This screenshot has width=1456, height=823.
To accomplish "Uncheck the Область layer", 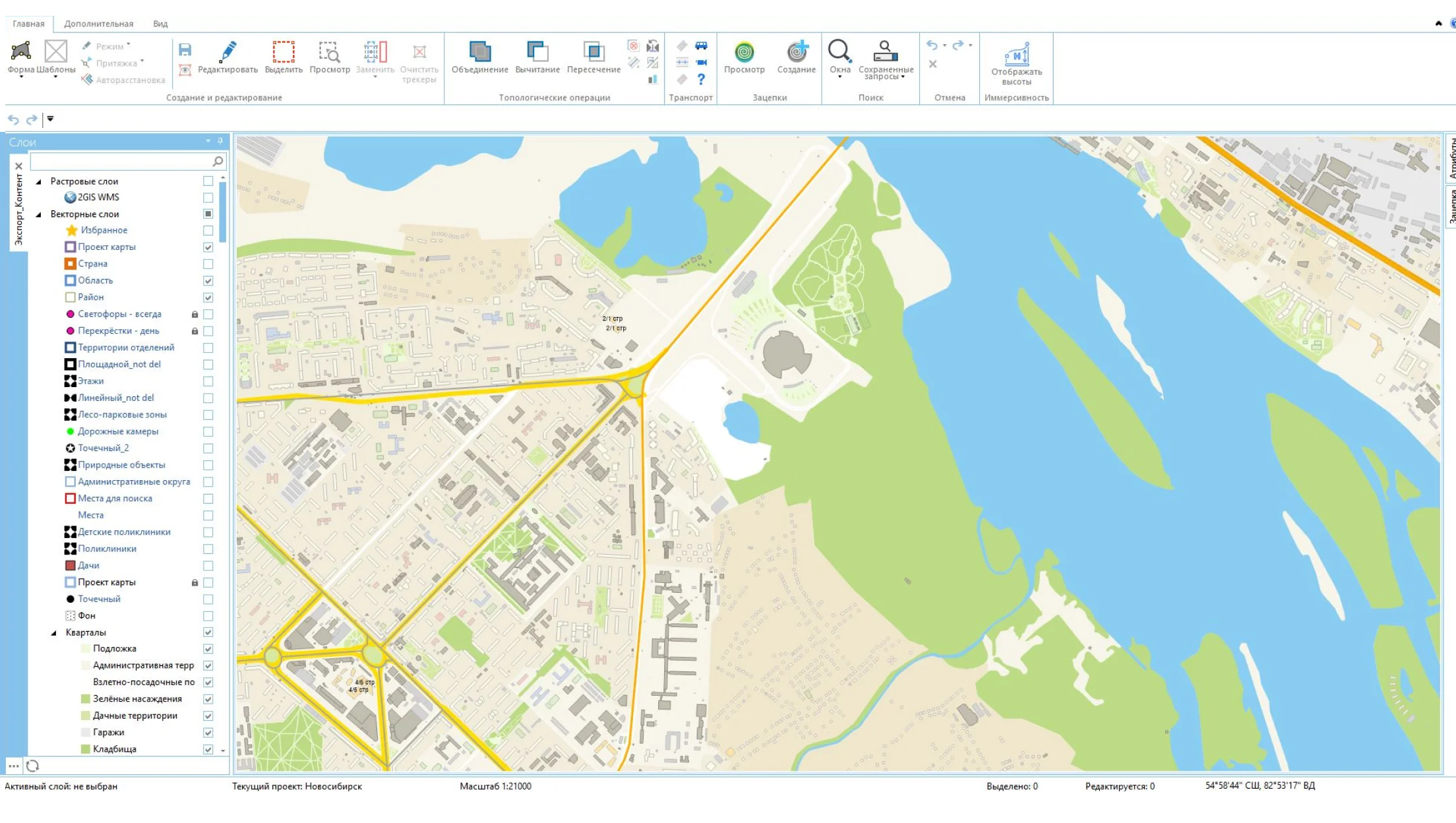I will click(208, 280).
